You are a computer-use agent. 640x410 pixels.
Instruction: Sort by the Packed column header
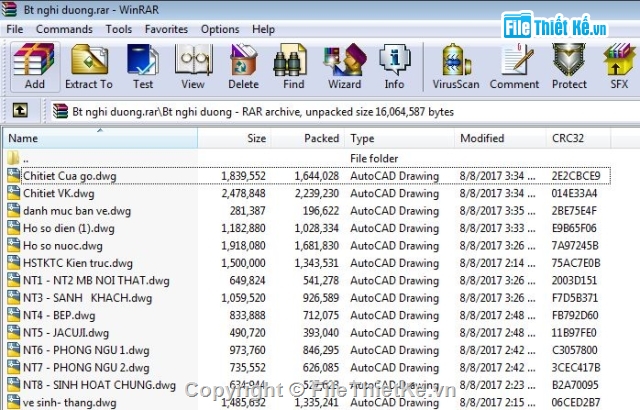308,138
